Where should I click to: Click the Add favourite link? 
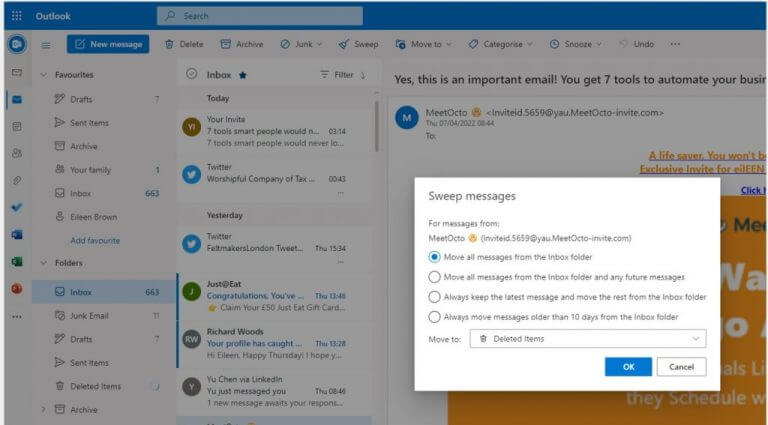(x=95, y=240)
